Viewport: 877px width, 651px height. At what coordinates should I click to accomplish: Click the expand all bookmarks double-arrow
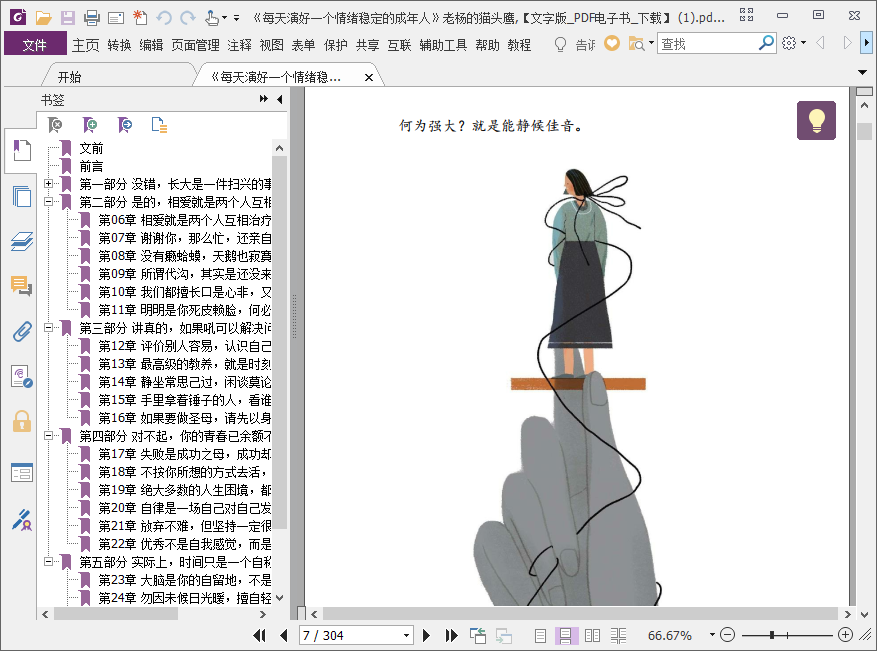click(263, 99)
